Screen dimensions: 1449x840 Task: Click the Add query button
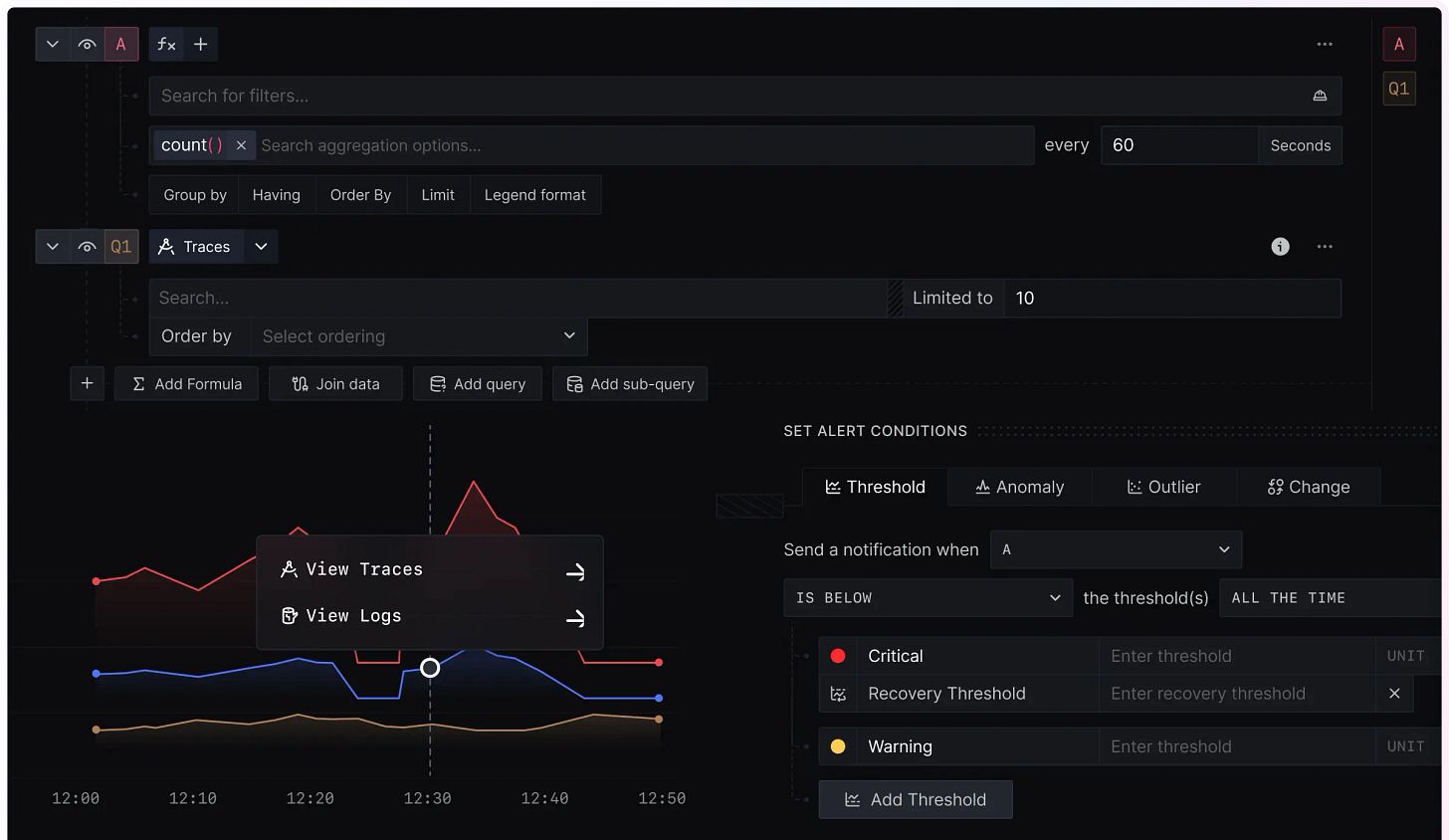click(478, 383)
